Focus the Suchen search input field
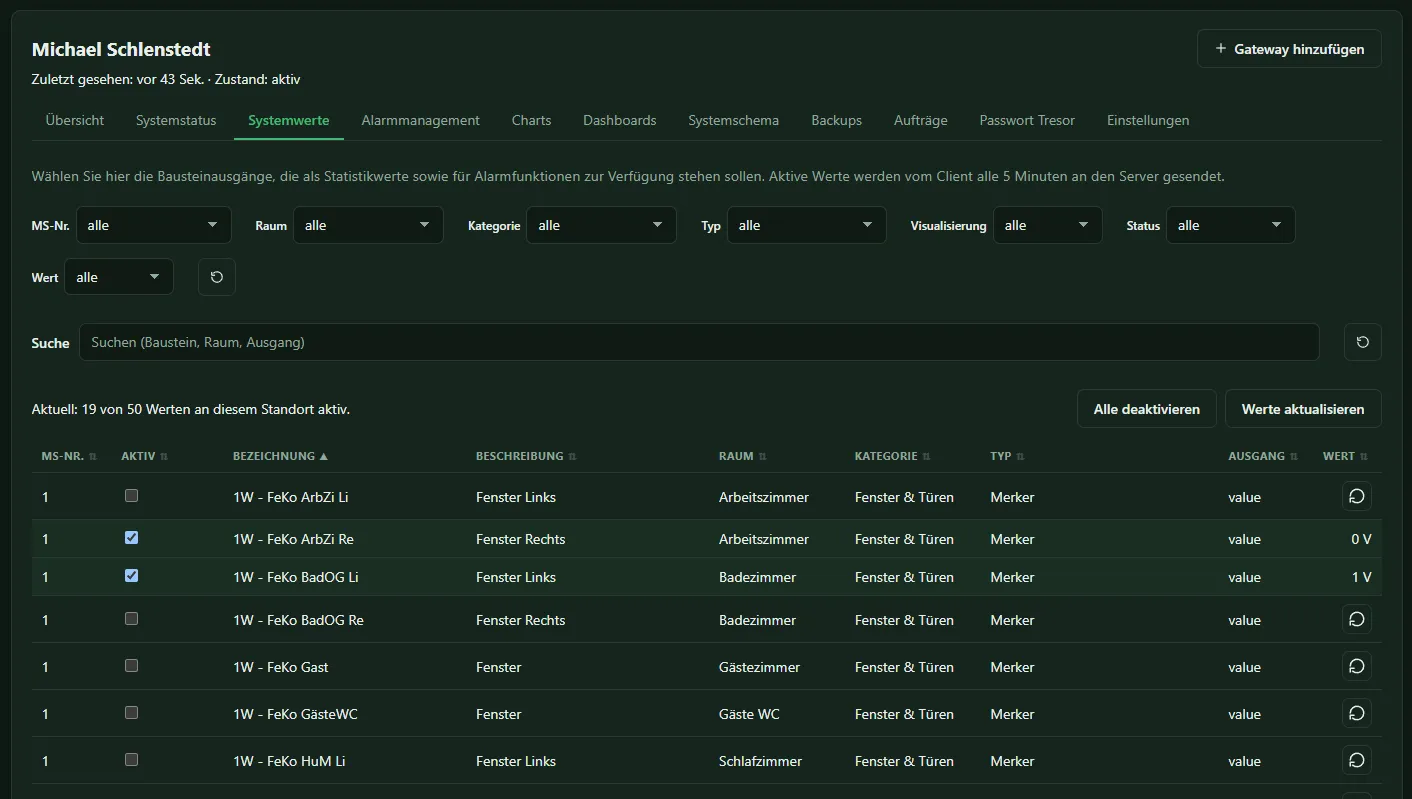The image size is (1412, 799). [699, 342]
